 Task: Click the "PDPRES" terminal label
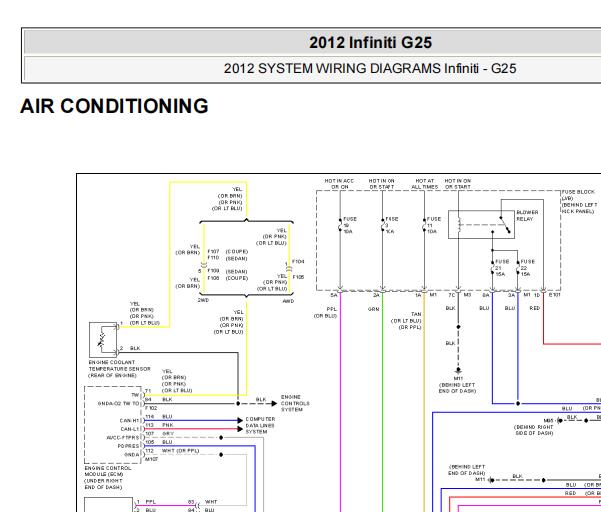coord(128,446)
